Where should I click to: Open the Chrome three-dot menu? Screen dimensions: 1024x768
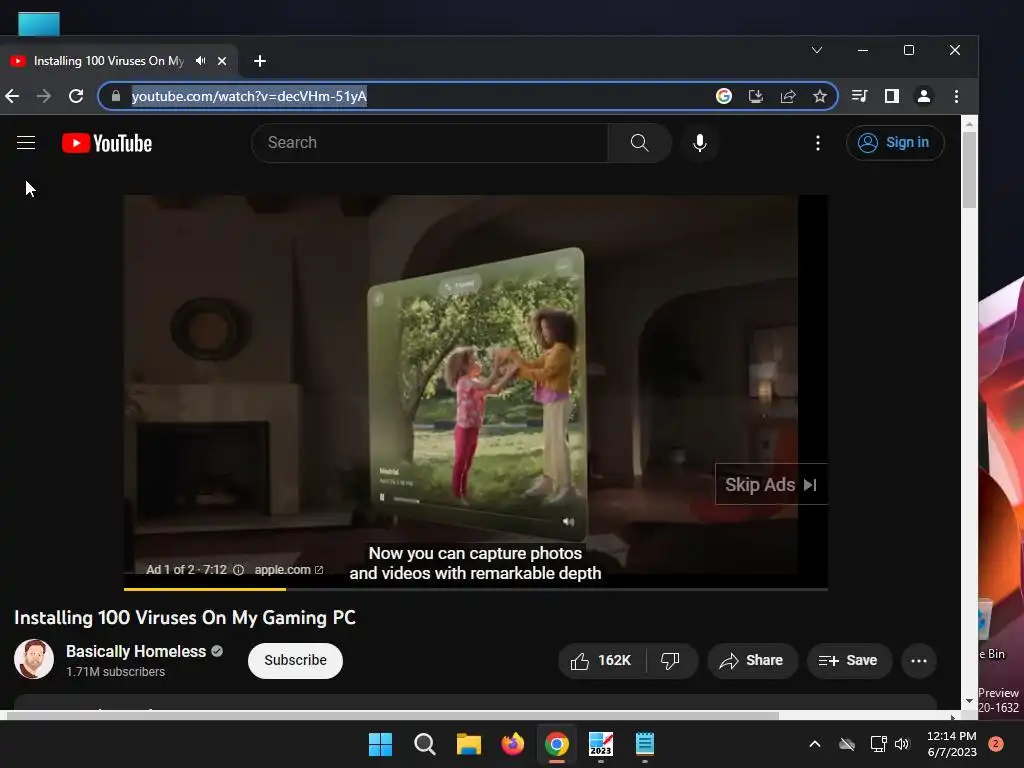click(x=956, y=96)
